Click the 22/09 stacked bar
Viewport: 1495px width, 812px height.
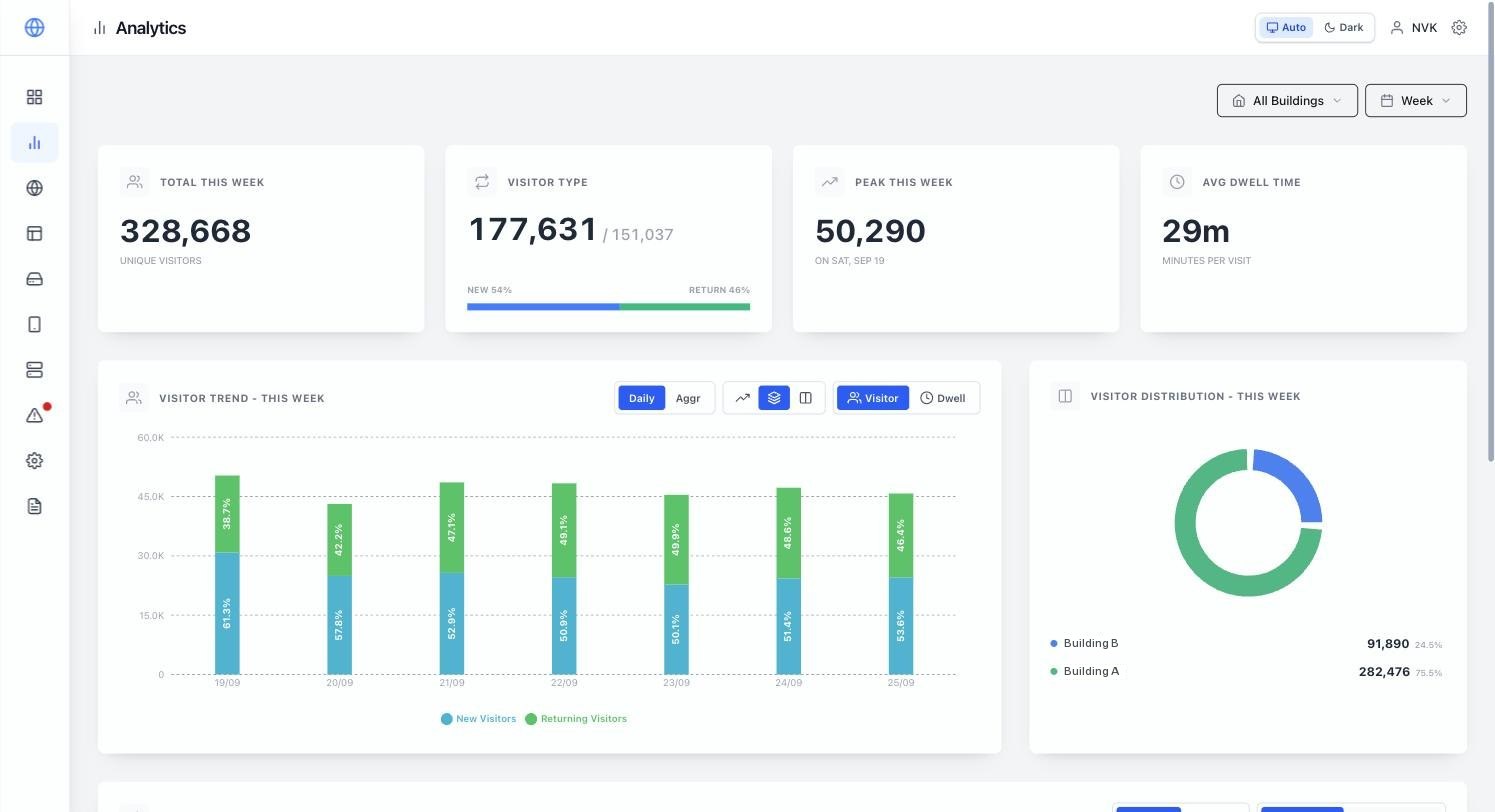564,579
